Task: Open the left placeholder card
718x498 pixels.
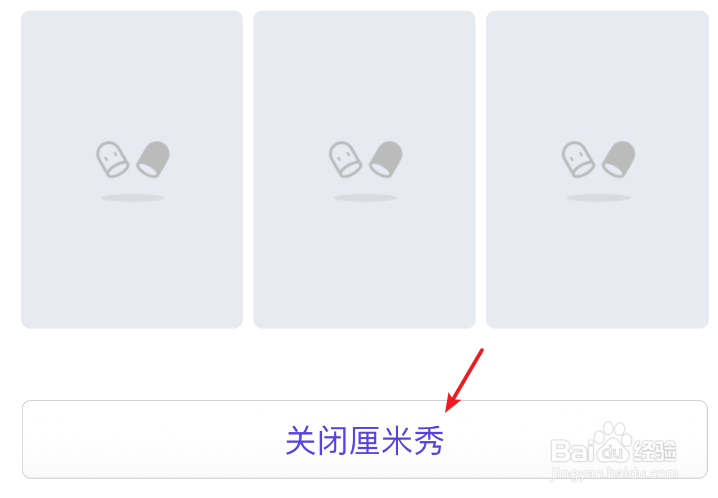Action: click(132, 169)
